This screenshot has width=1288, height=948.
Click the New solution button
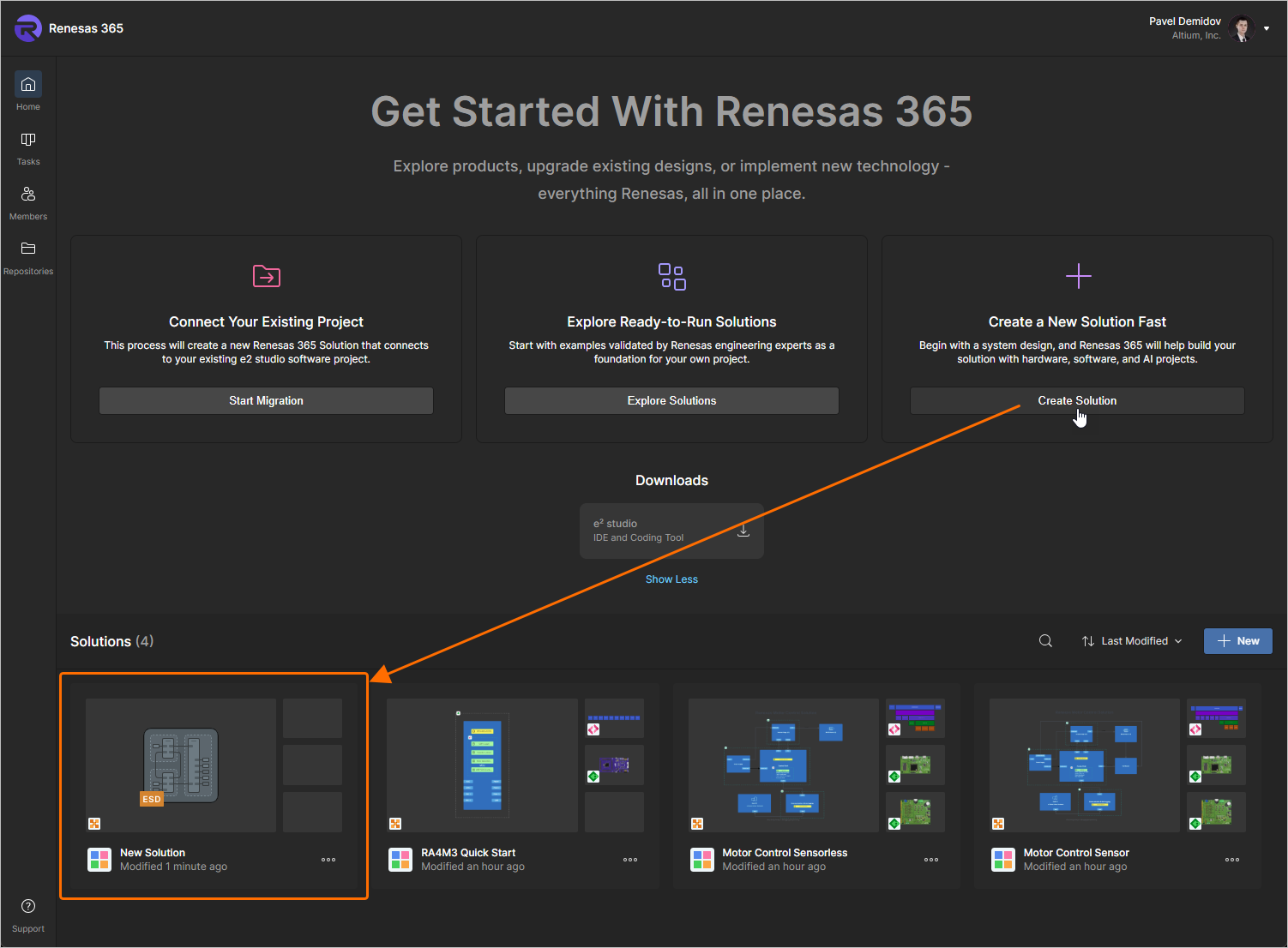pos(1238,641)
